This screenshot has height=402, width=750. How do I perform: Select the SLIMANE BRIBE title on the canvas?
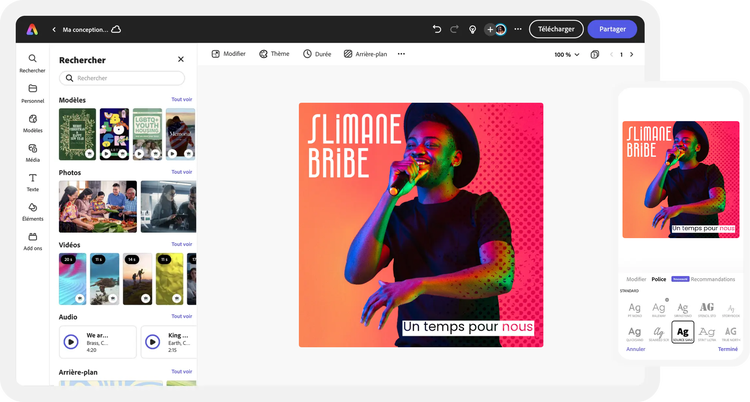point(354,146)
